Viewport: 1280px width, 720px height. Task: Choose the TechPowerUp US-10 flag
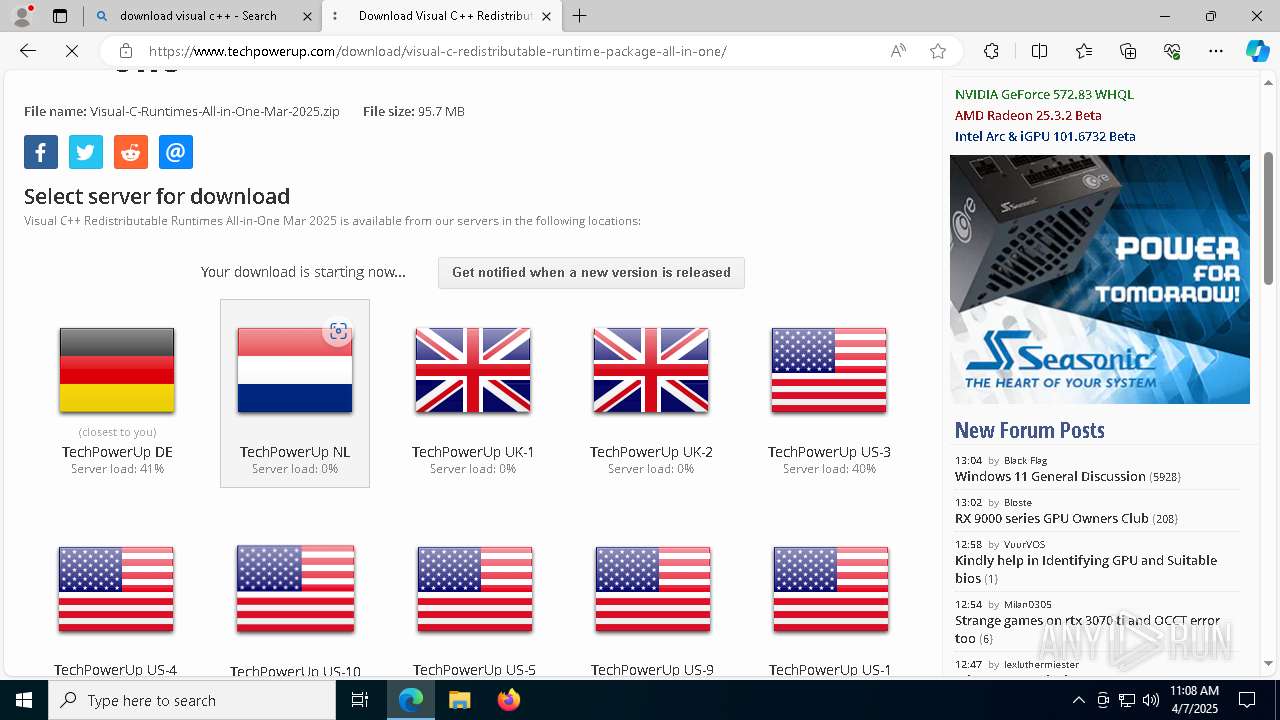click(x=295, y=589)
